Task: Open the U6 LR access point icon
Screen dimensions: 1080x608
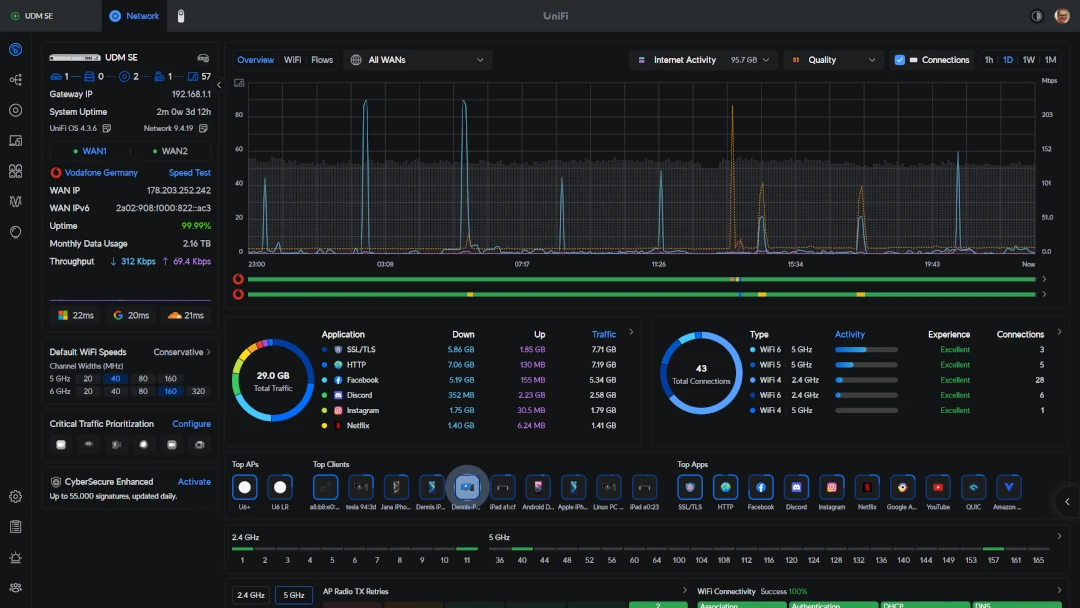Action: [x=280, y=487]
